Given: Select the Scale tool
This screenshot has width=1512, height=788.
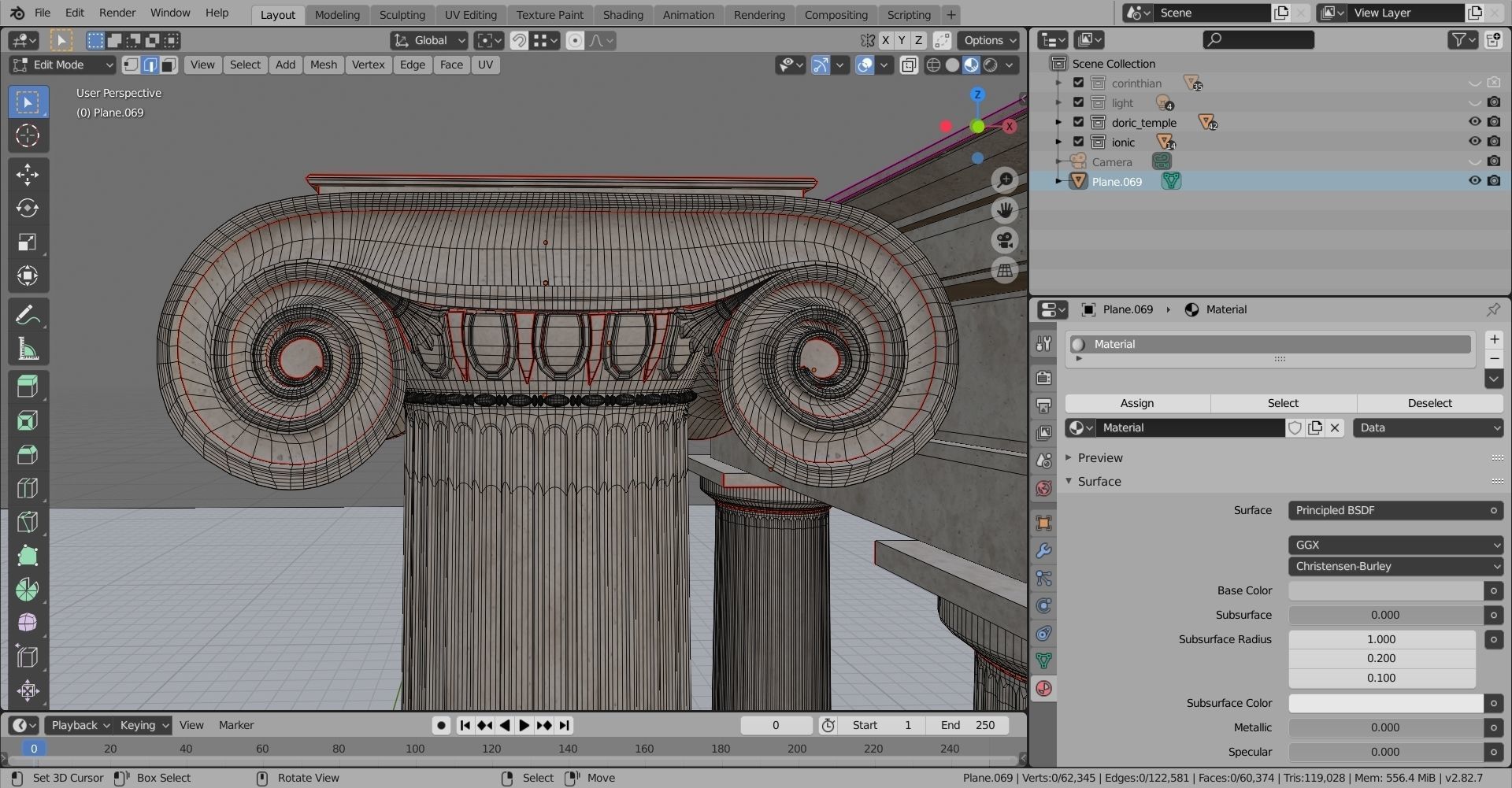Looking at the screenshot, I should (x=28, y=242).
